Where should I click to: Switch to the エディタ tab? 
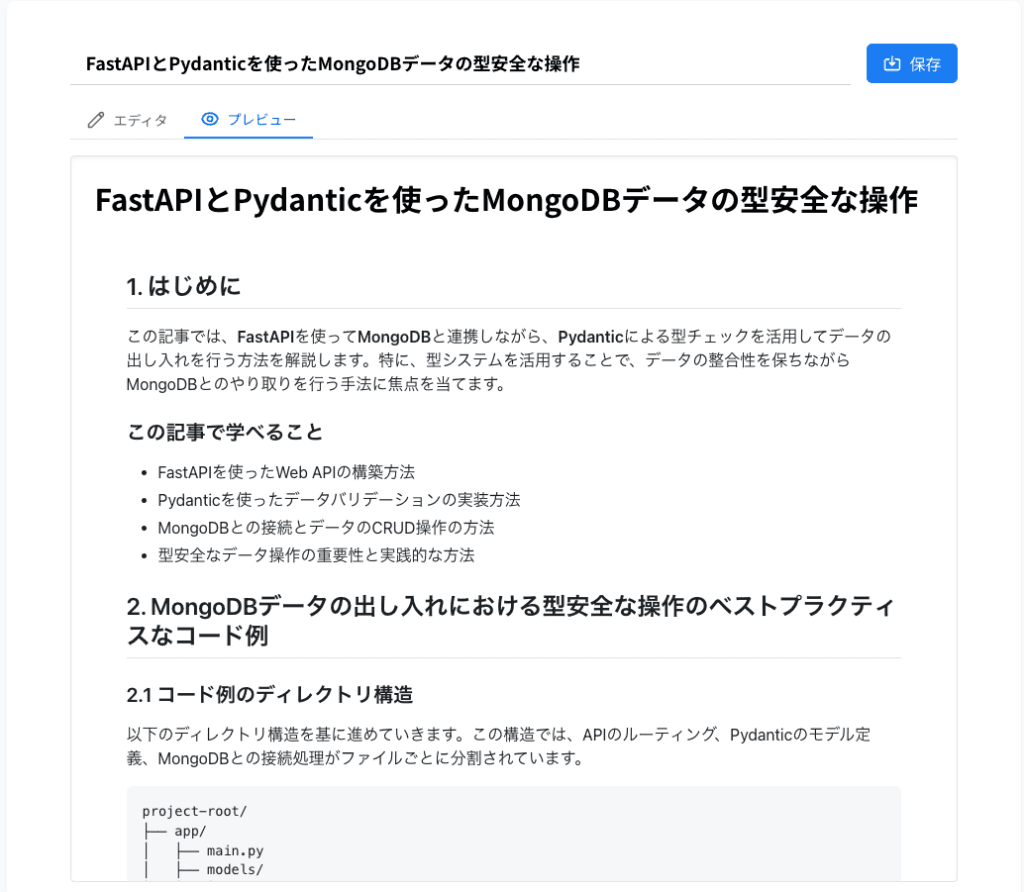[127, 120]
